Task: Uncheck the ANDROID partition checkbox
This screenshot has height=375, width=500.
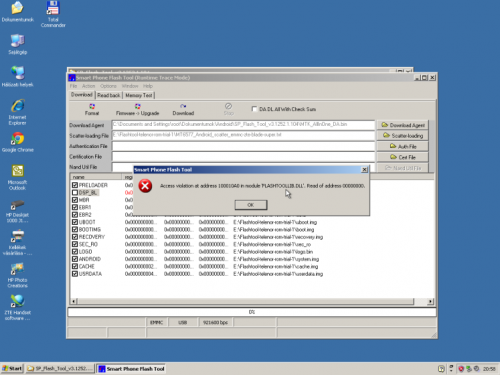Action: [75, 259]
